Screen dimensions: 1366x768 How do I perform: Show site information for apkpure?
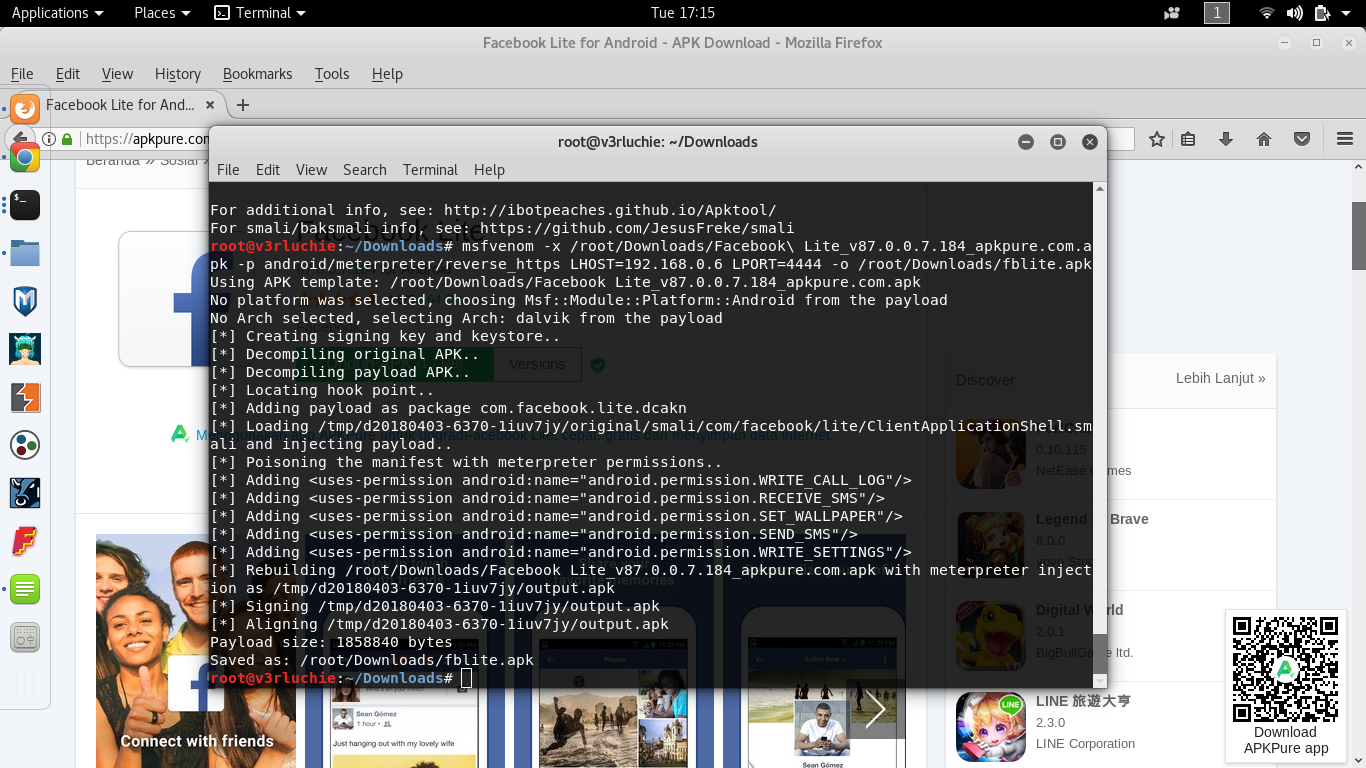point(48,139)
